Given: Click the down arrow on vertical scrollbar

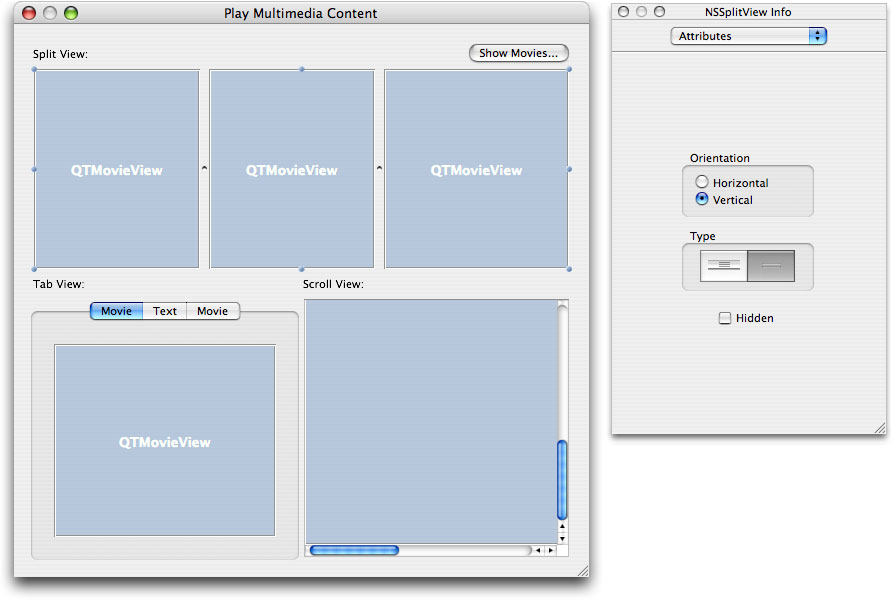Looking at the screenshot, I should 562,536.
